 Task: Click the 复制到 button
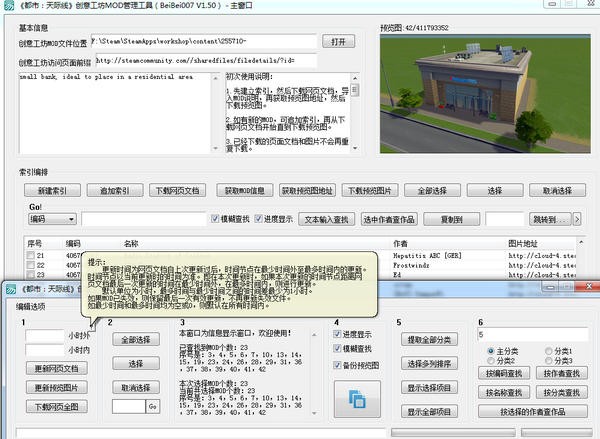click(452, 219)
